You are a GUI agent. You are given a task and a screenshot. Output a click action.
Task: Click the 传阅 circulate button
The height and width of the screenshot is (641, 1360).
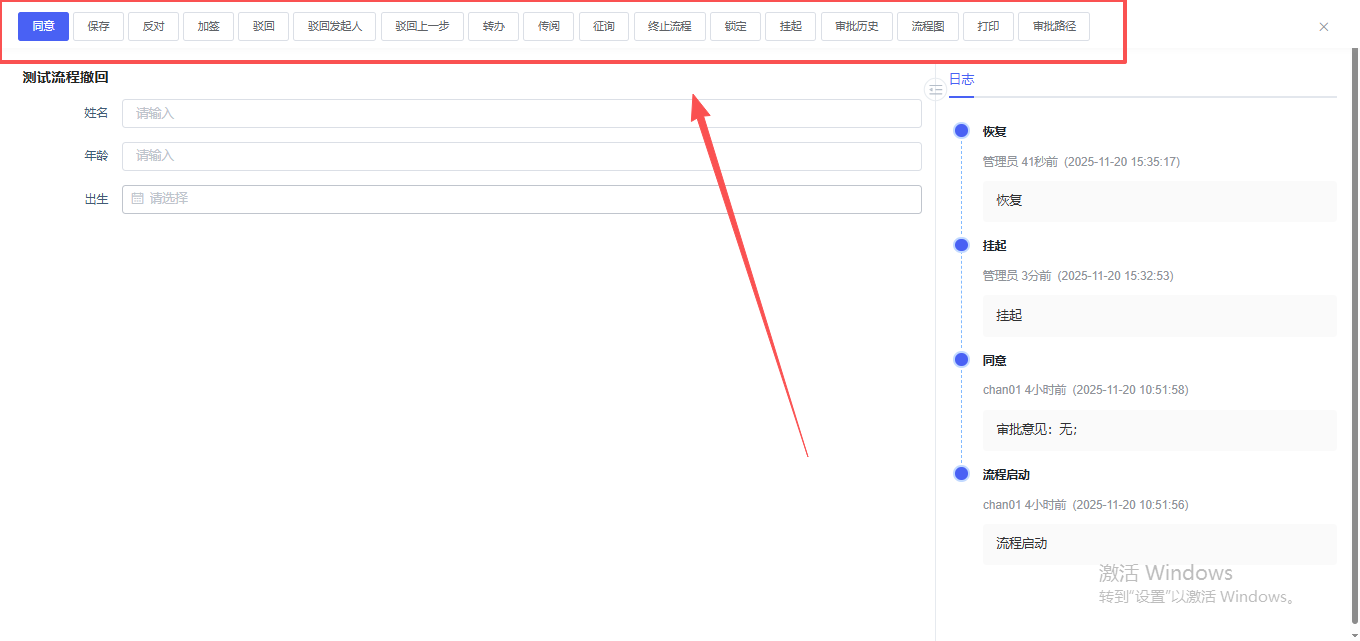tap(548, 26)
